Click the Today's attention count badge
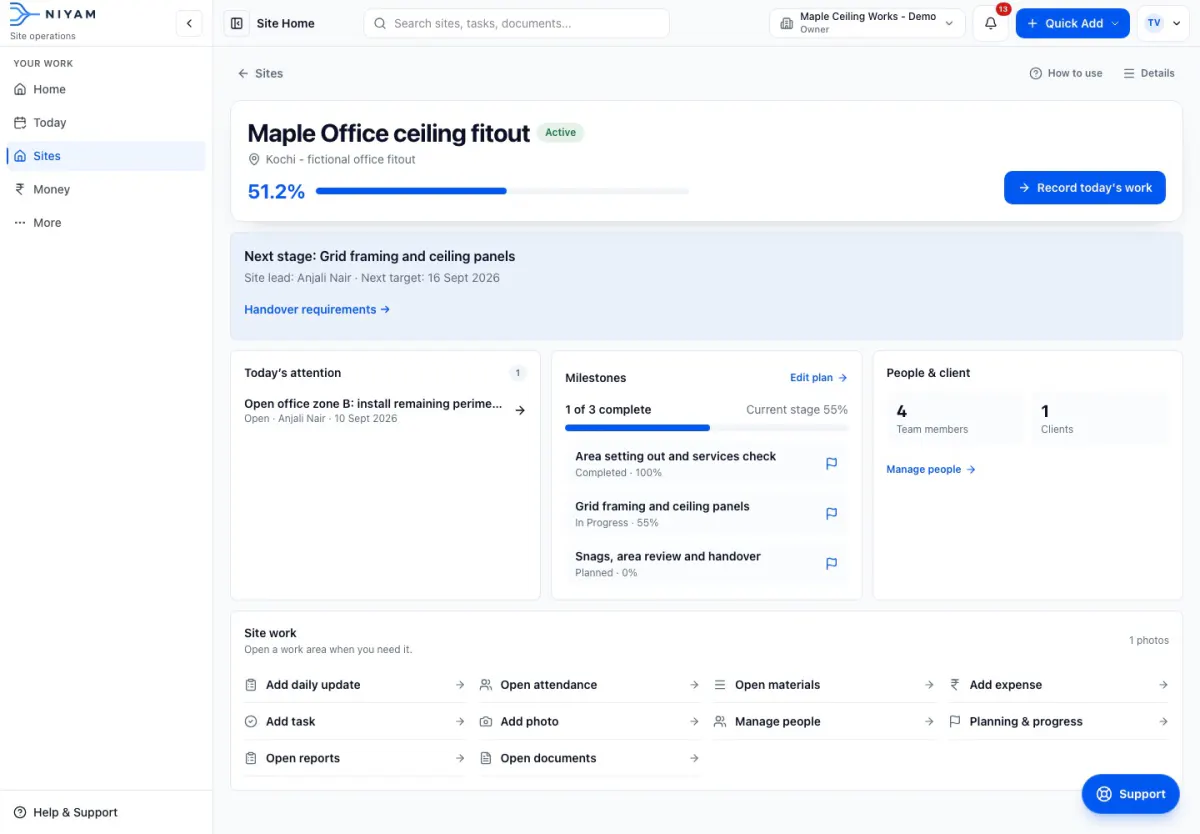The width and height of the screenshot is (1200, 834). (x=518, y=373)
